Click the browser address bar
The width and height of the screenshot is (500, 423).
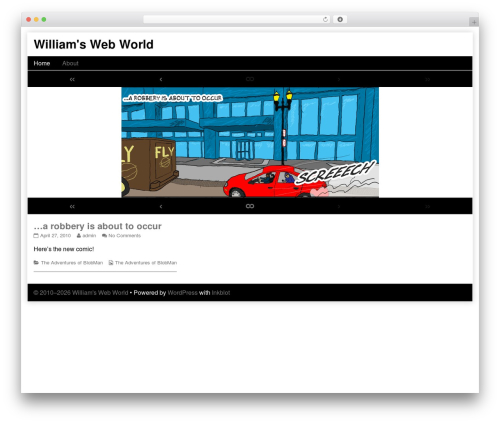pyautogui.click(x=237, y=19)
